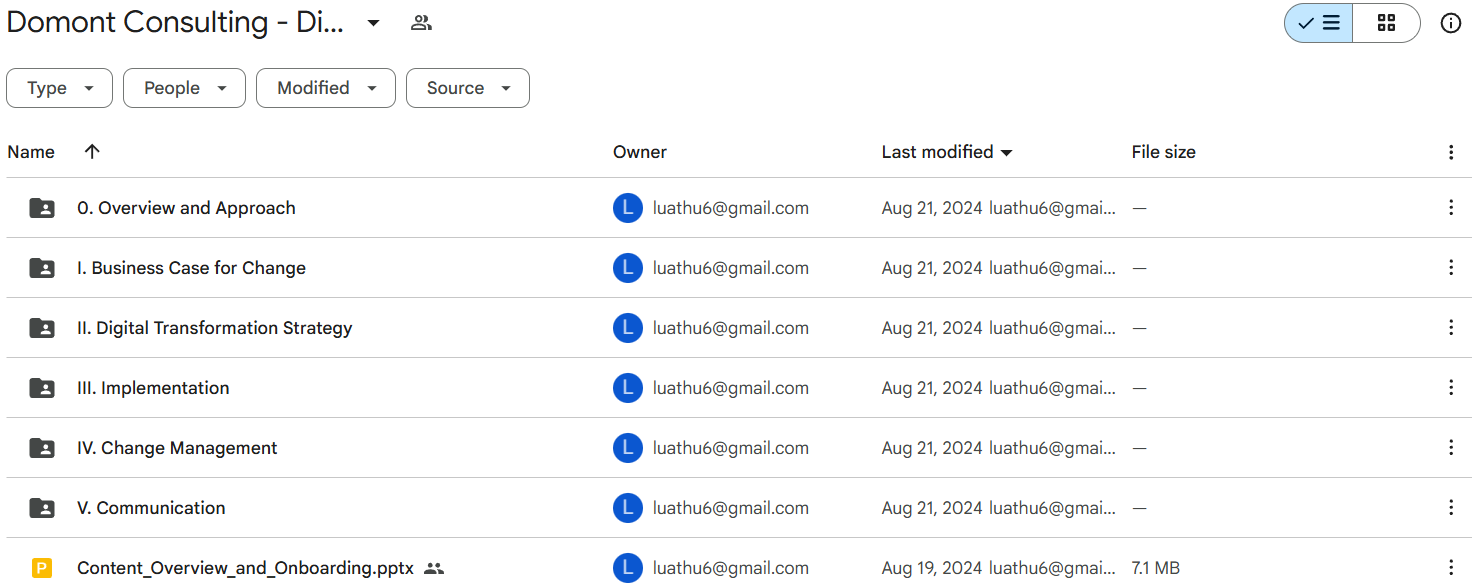Switch to grid layout view
The width and height of the screenshot is (1472, 587).
coord(1386,23)
